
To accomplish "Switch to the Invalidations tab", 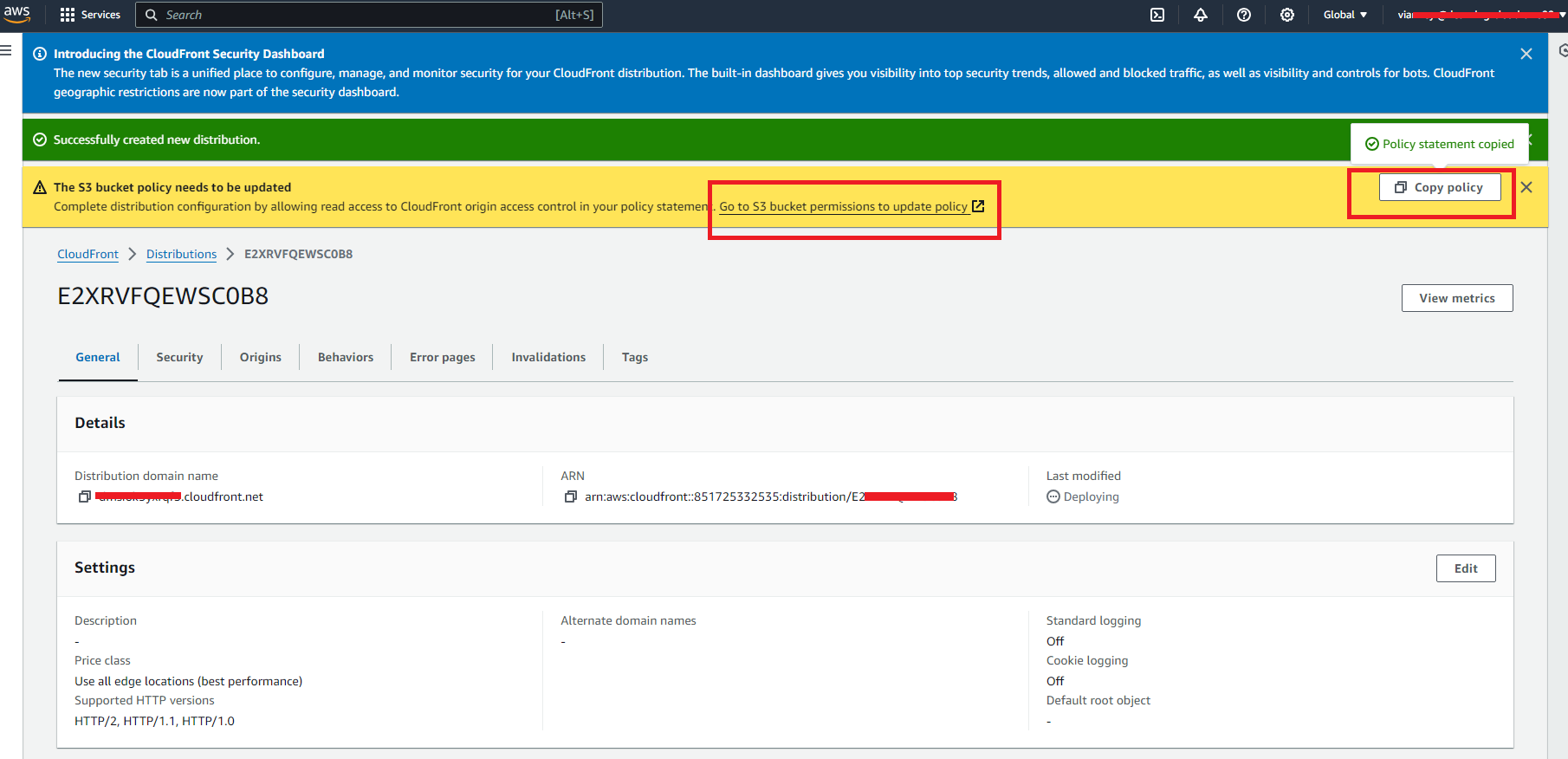I will point(548,357).
